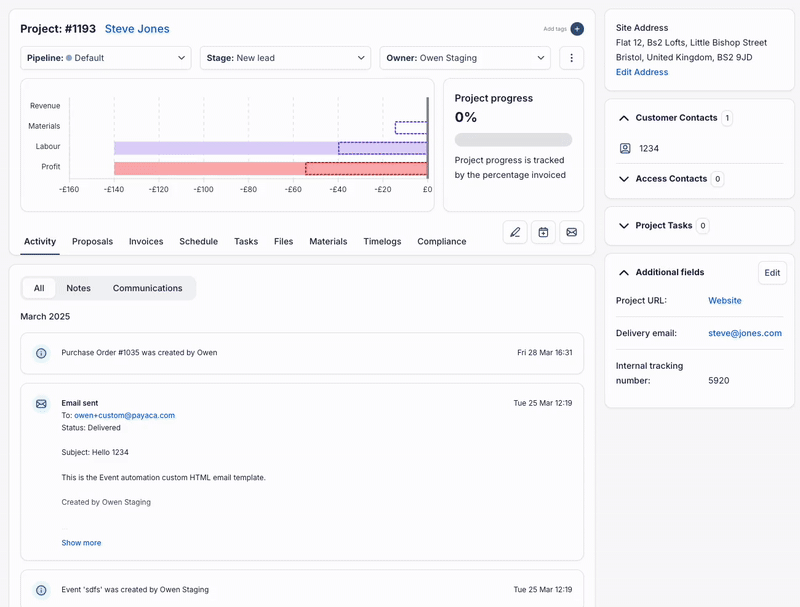Expand the Project Tasks section
Image resolution: width=800 pixels, height=607 pixels.
point(624,226)
